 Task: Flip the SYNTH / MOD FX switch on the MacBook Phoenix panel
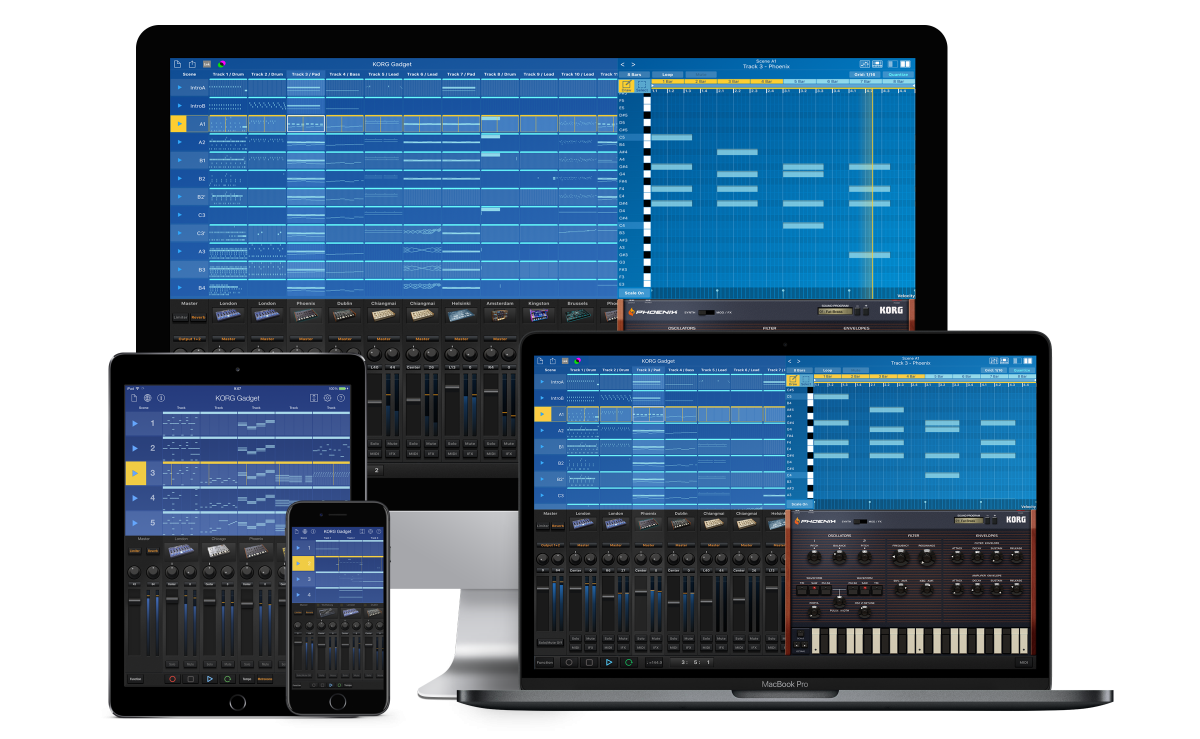tap(860, 521)
